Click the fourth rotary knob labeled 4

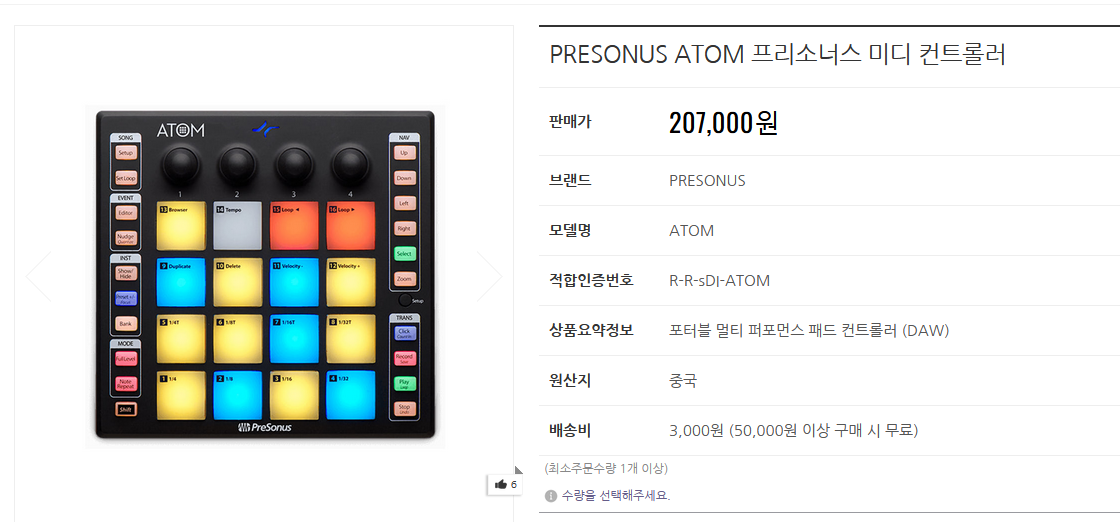point(351,163)
